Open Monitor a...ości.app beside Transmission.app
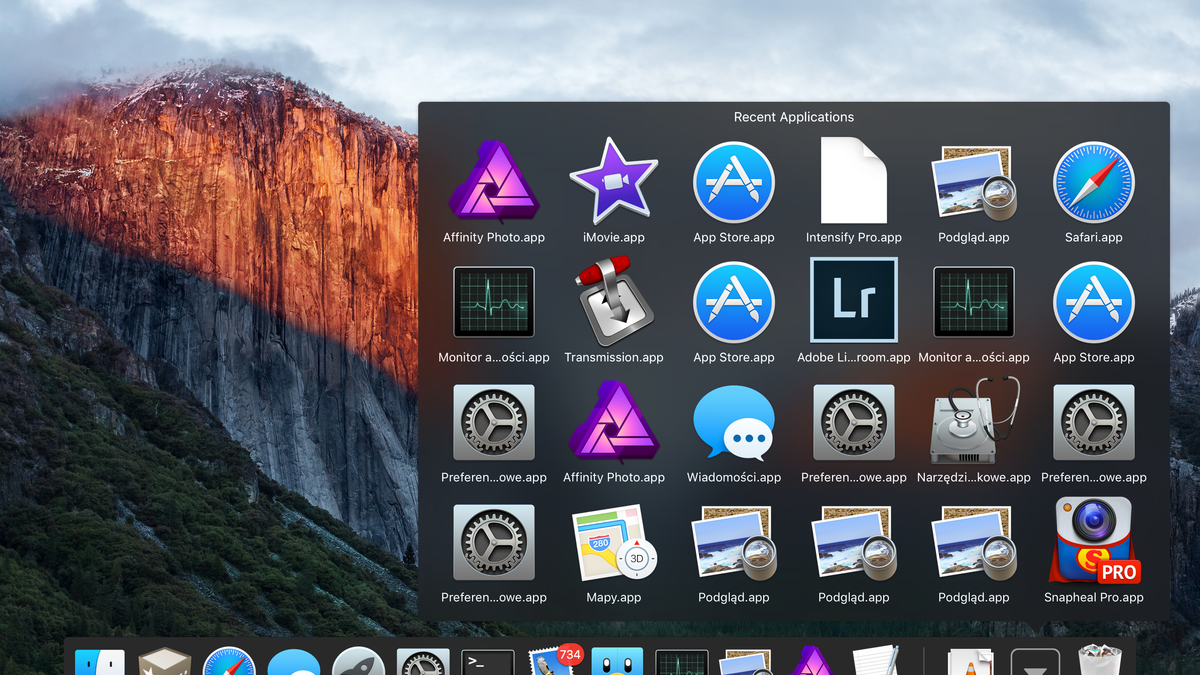Screen dimensions: 1200x675 point(494,301)
